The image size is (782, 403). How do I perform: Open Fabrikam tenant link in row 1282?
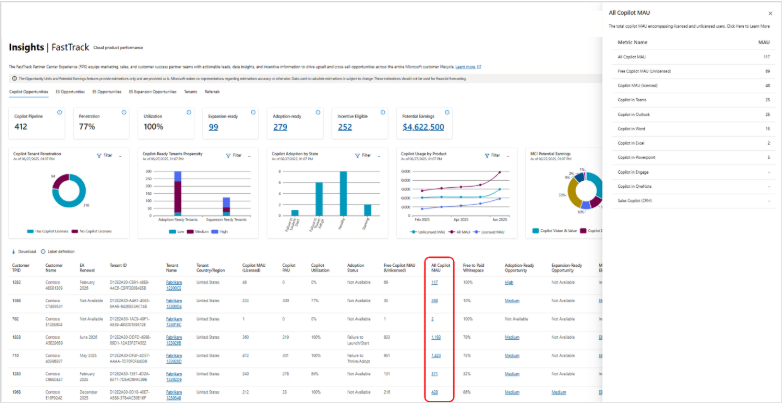pyautogui.click(x=174, y=285)
